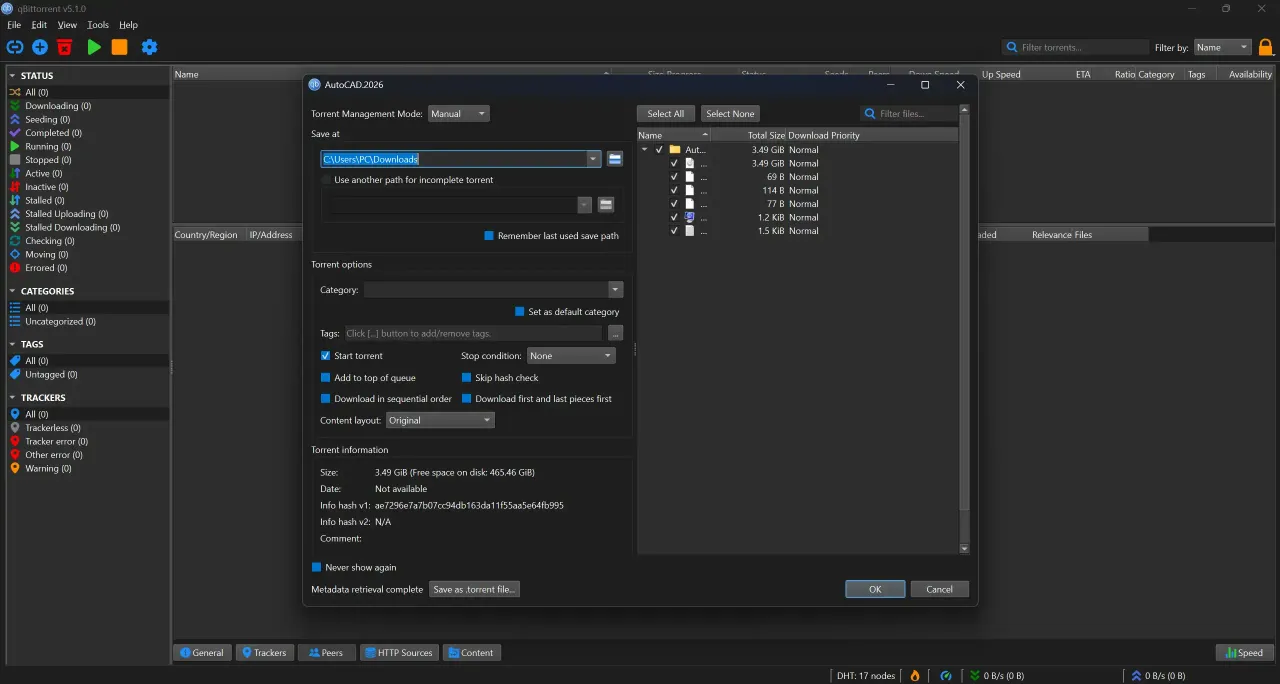This screenshot has width=1280, height=684.
Task: Open the Content layout dropdown
Action: point(440,421)
